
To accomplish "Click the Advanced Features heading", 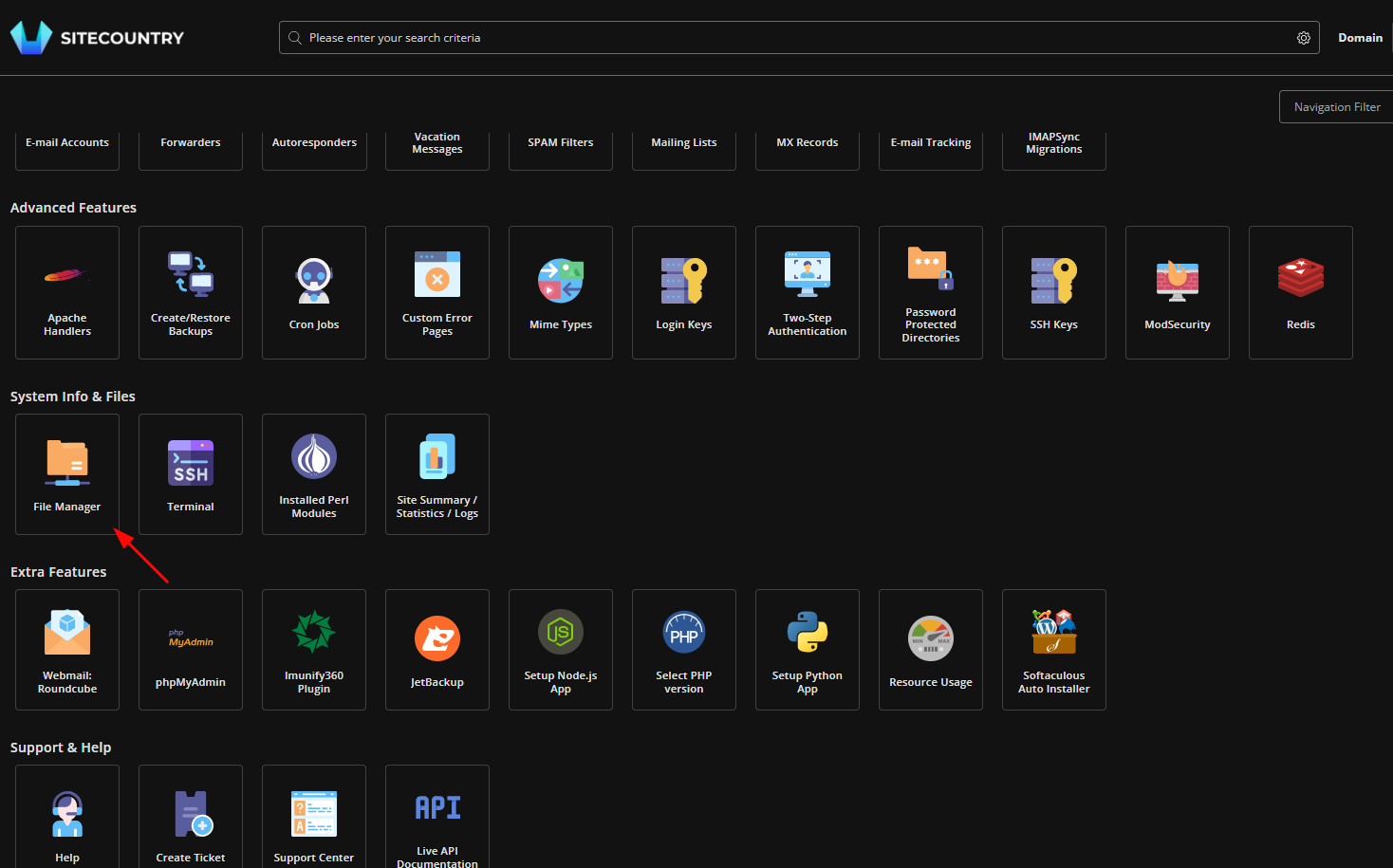I will tap(73, 208).
